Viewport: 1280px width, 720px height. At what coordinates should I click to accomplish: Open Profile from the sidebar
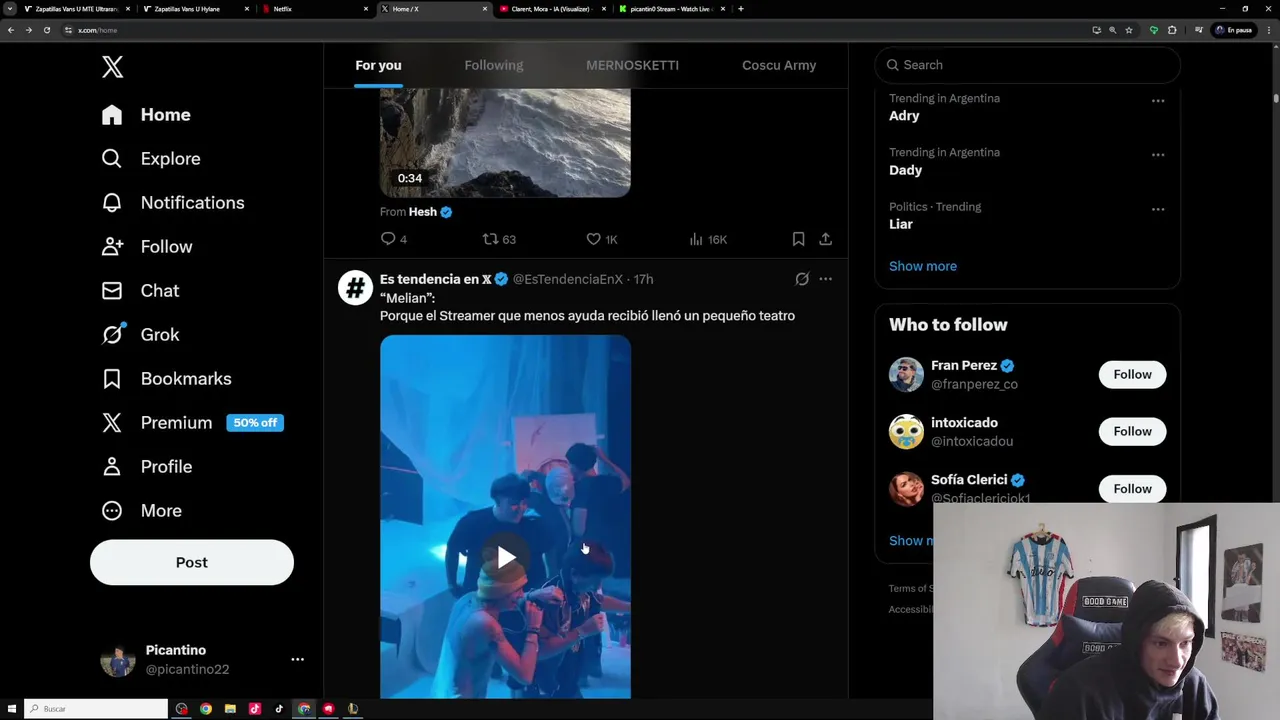point(147,467)
